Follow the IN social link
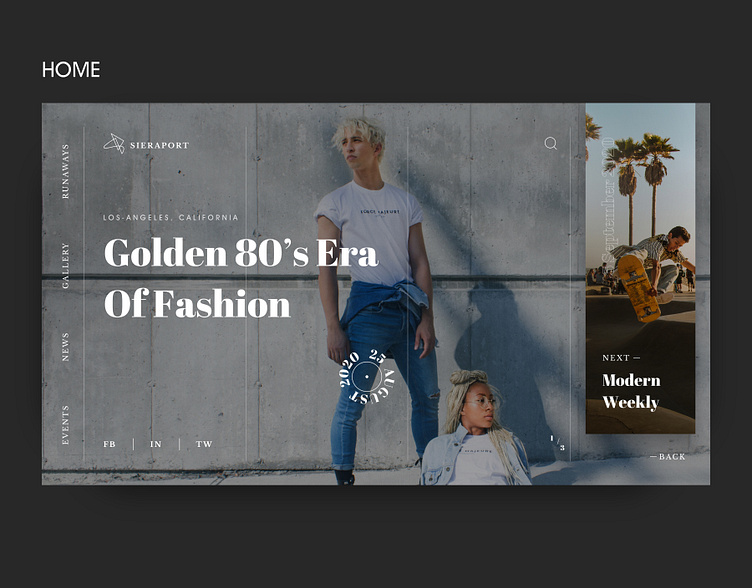The image size is (752, 588). pyautogui.click(x=156, y=444)
